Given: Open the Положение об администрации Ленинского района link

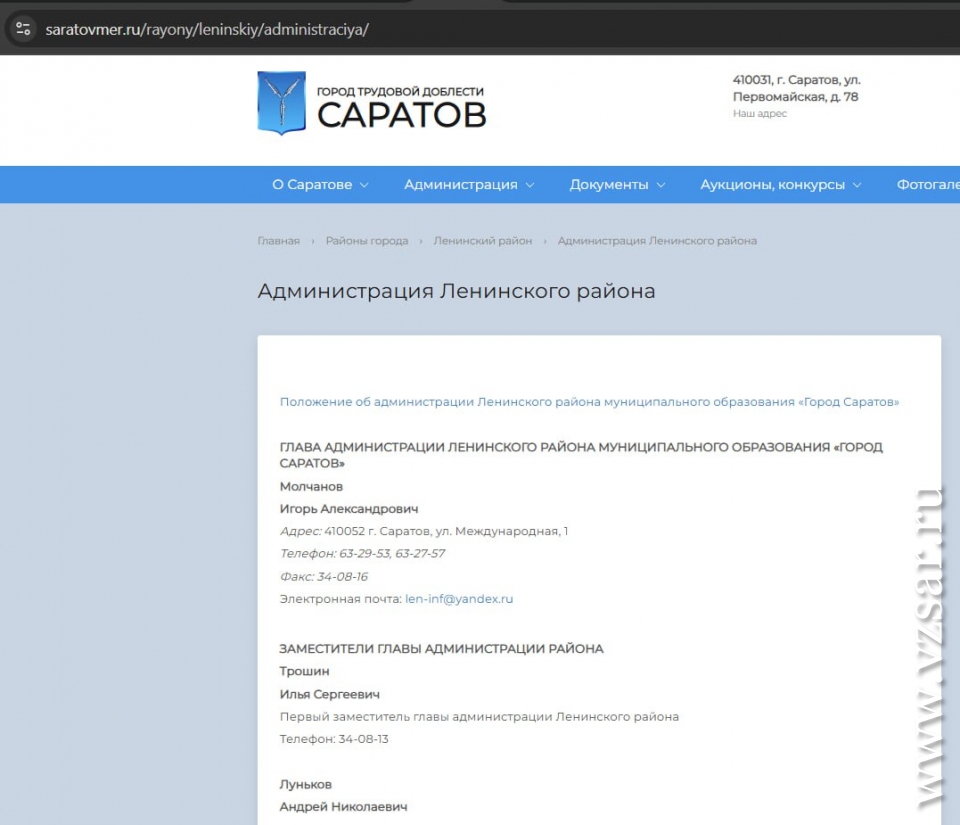Looking at the screenshot, I should [x=589, y=402].
